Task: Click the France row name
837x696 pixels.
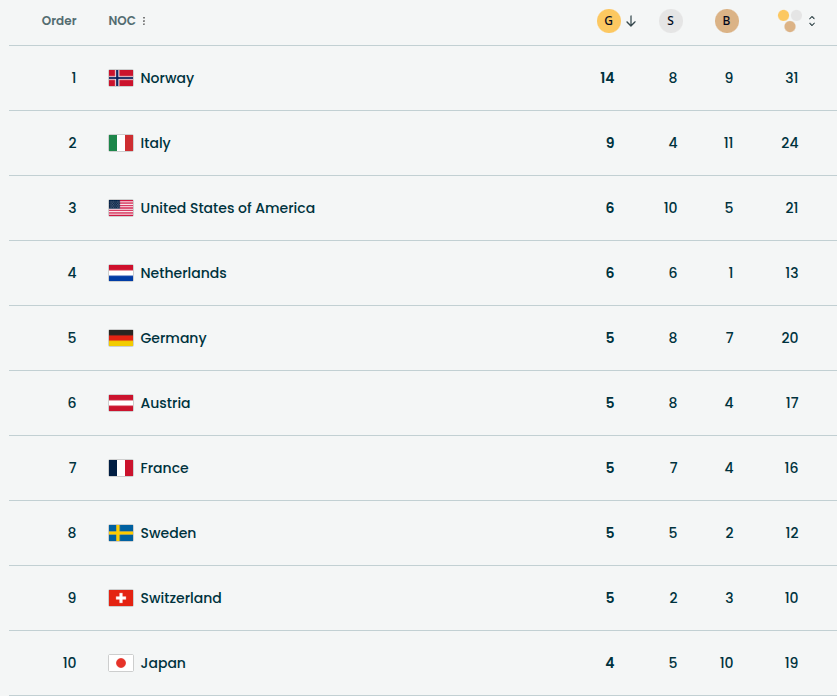Action: pos(164,468)
